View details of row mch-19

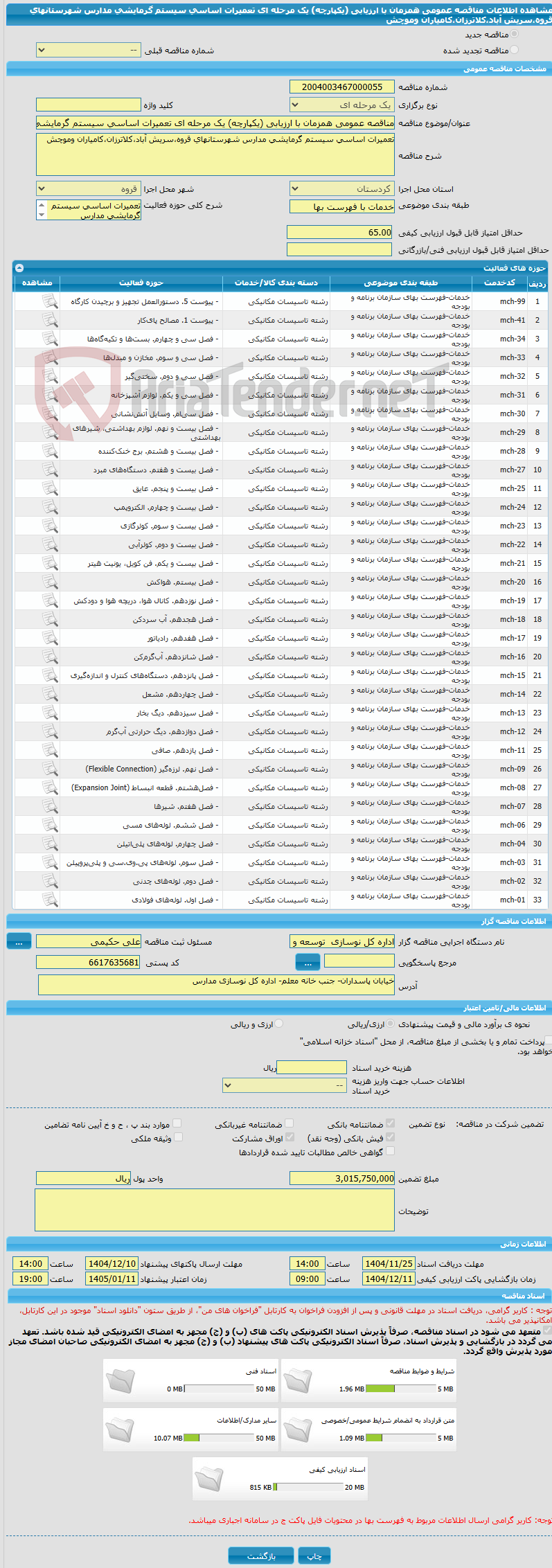50,600
